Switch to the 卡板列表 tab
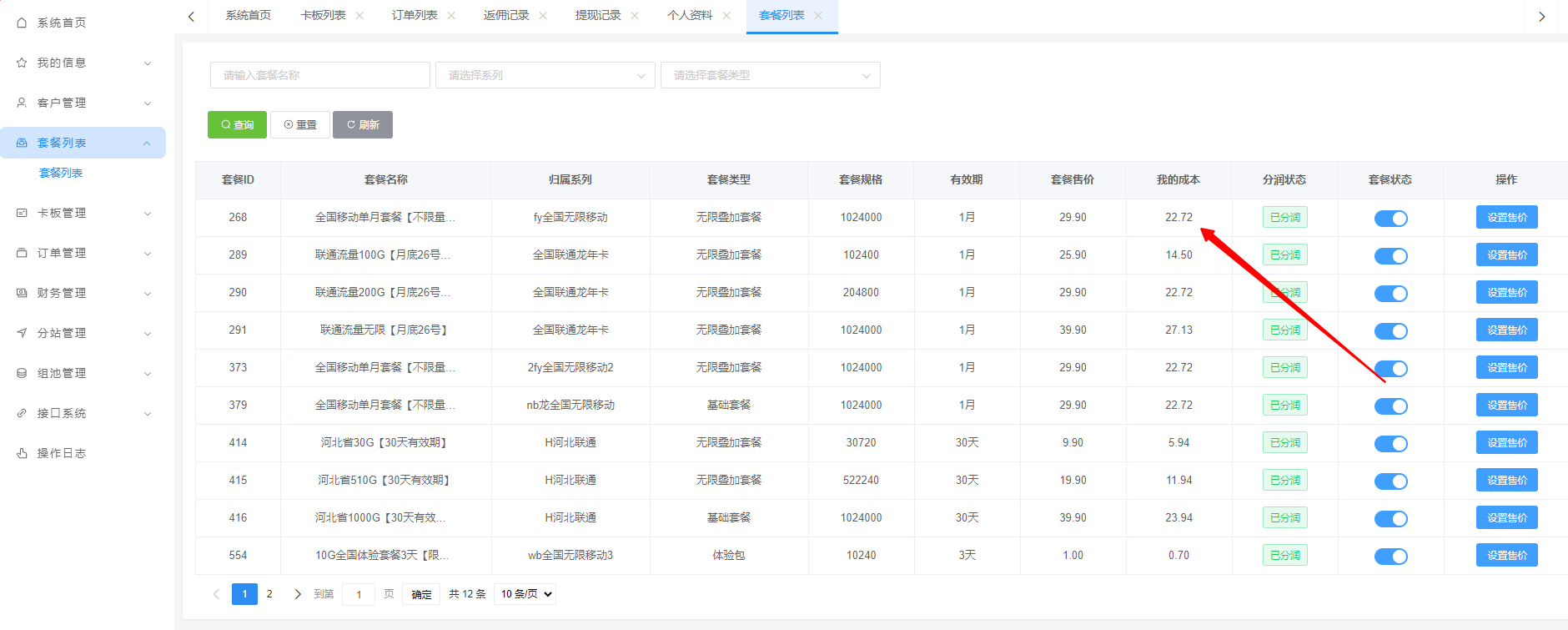 coord(323,16)
